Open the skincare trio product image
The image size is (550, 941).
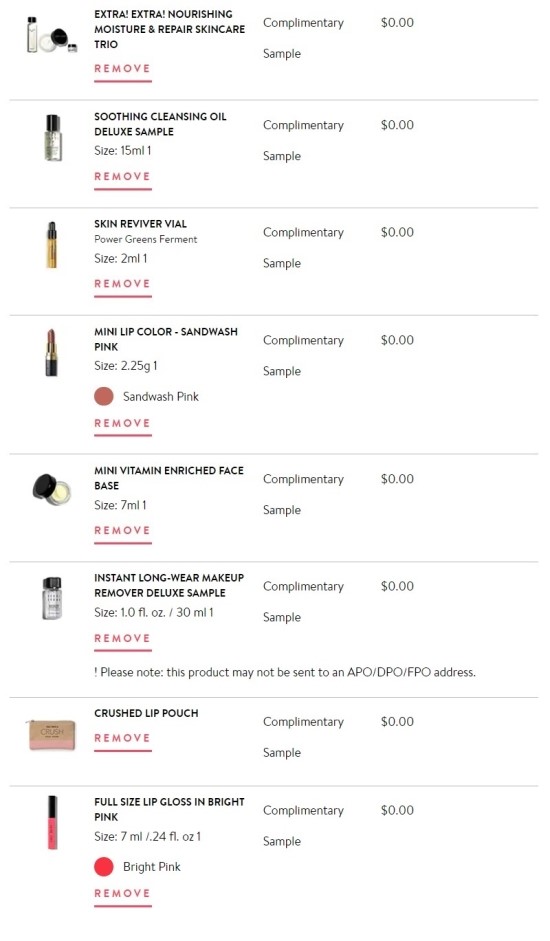pyautogui.click(x=52, y=35)
